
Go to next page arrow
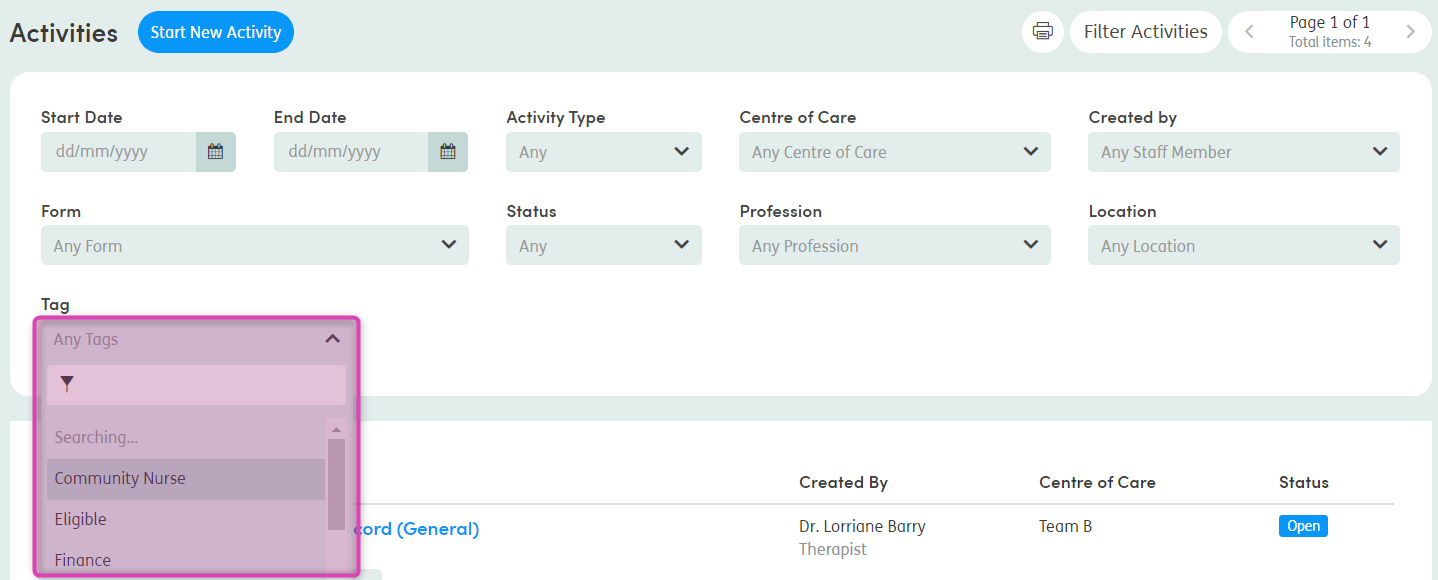[x=1410, y=32]
